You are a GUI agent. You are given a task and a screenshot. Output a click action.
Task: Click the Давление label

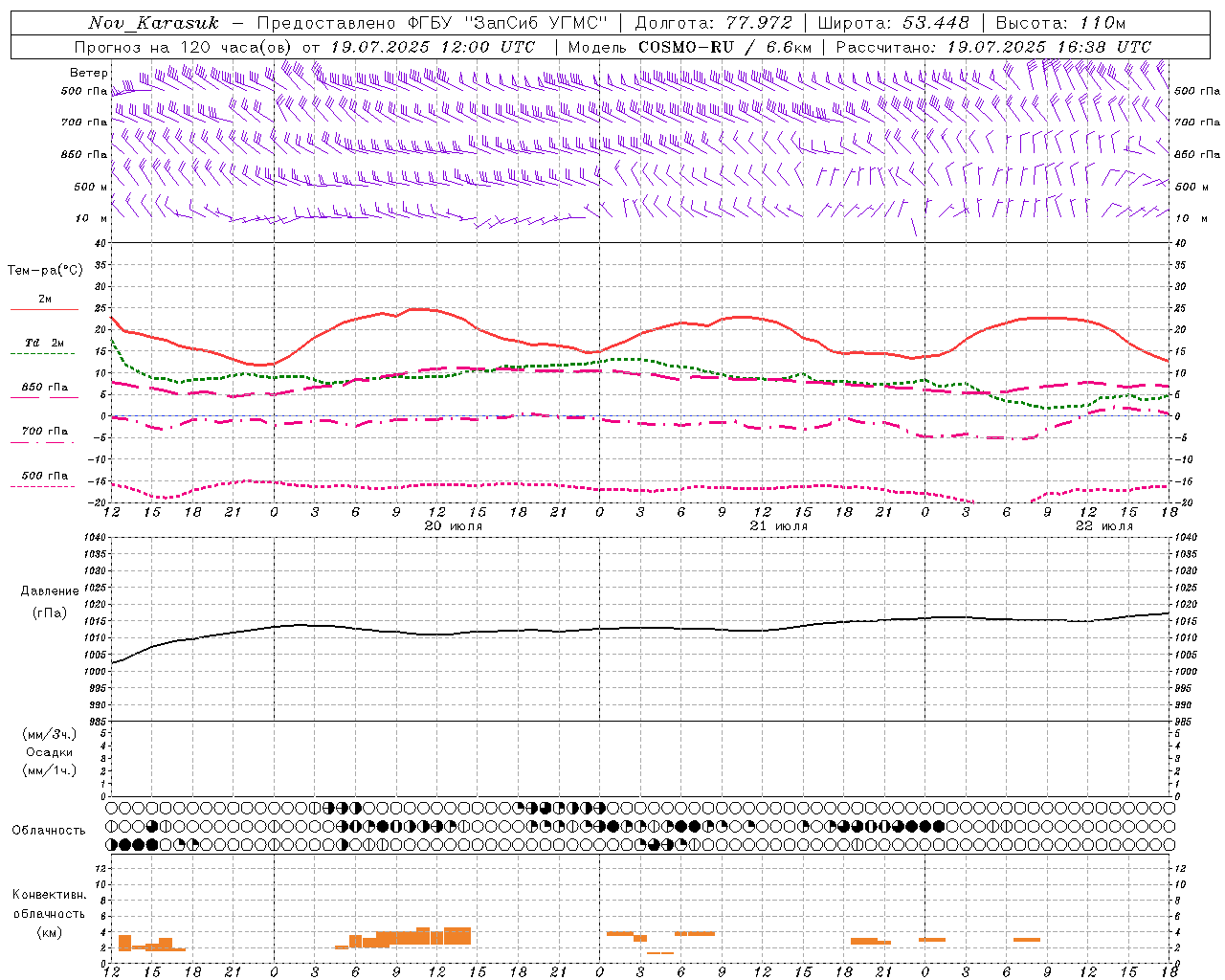[49, 591]
